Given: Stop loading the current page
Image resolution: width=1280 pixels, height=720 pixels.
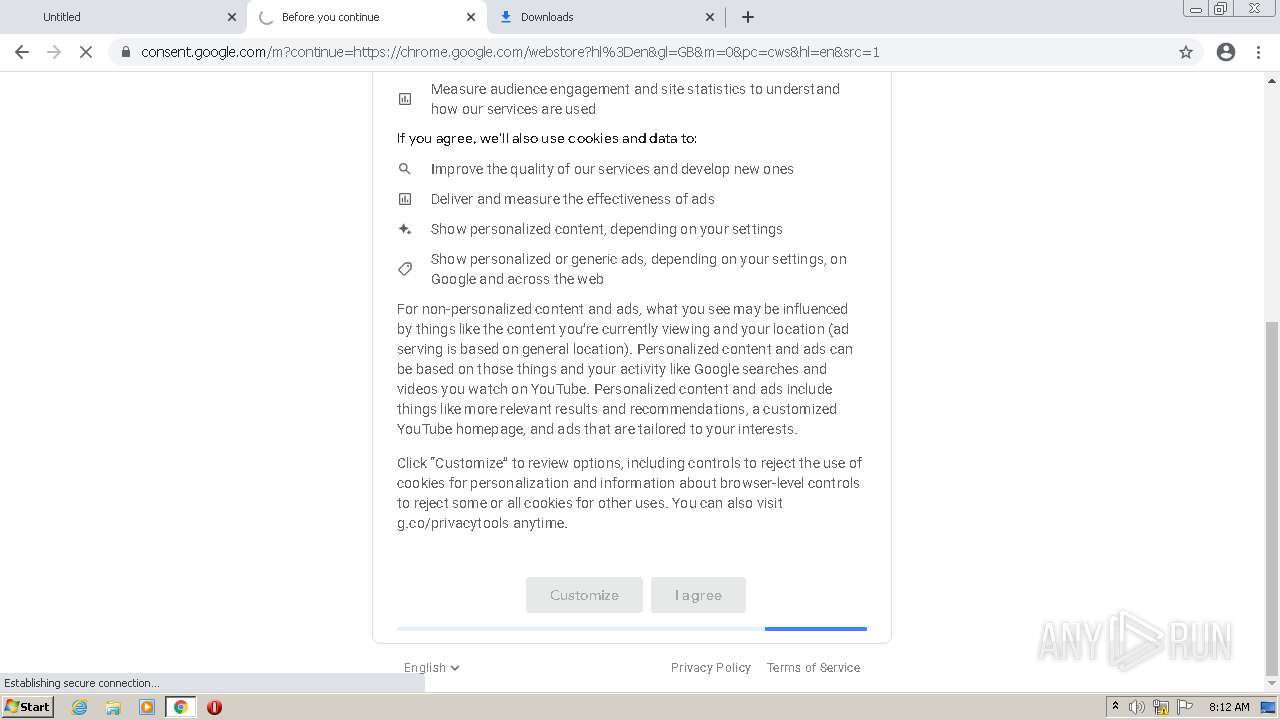Looking at the screenshot, I should (86, 52).
